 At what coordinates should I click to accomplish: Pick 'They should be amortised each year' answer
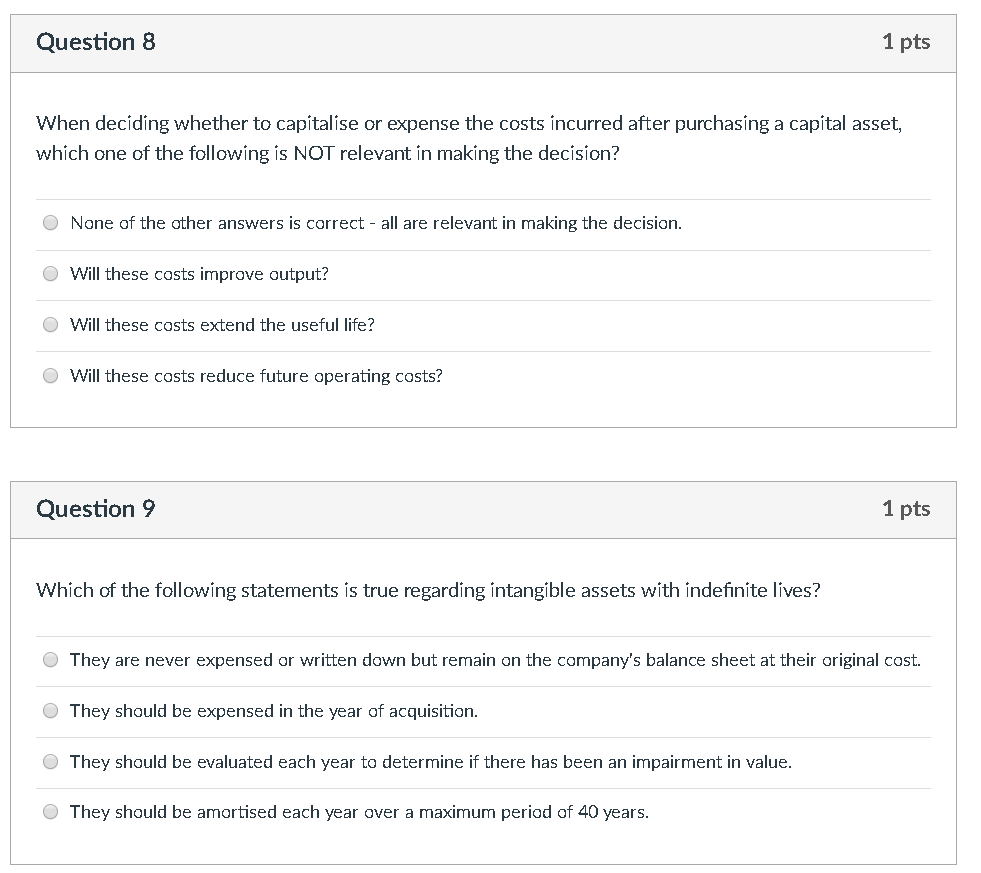(50, 811)
